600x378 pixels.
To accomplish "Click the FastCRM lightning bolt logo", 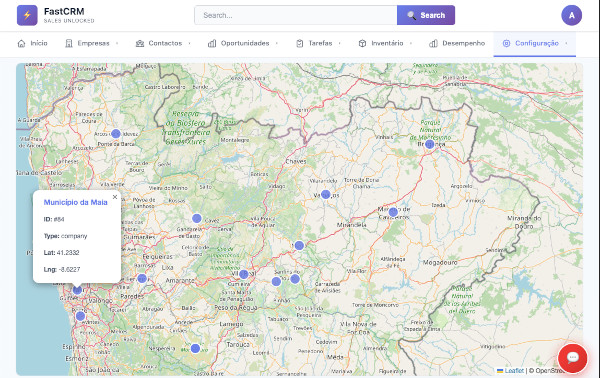I will (27, 15).
